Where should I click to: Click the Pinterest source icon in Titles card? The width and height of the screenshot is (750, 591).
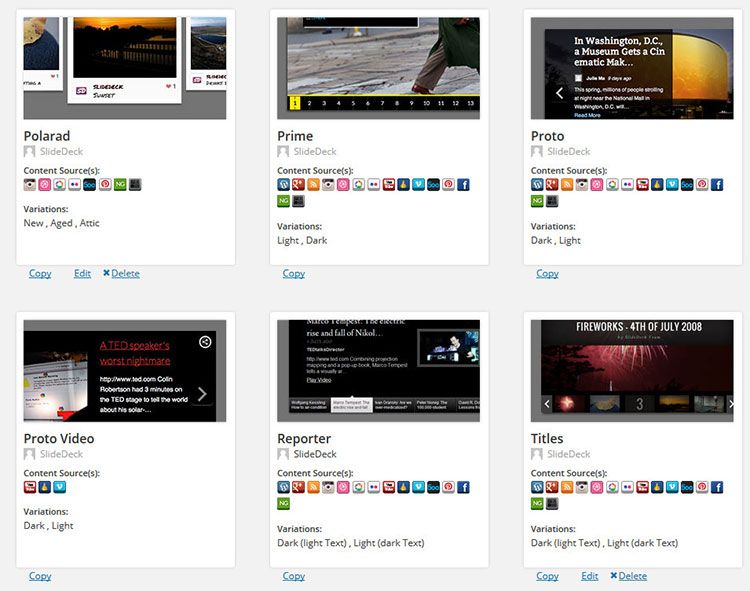tap(702, 487)
